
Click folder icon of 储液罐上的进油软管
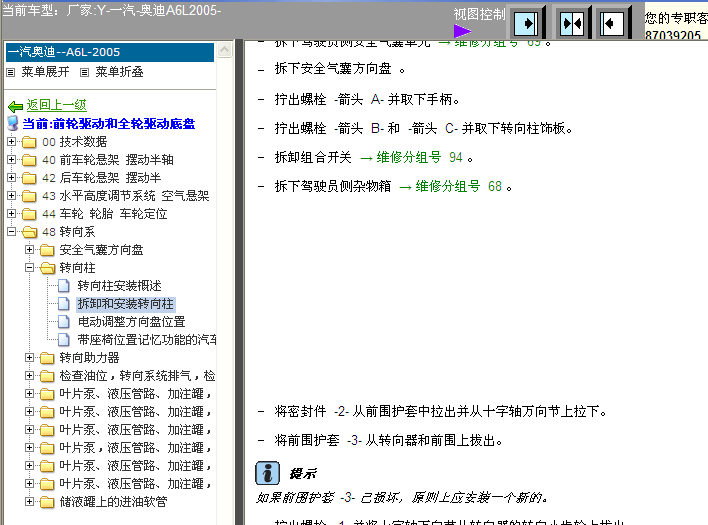(47, 502)
